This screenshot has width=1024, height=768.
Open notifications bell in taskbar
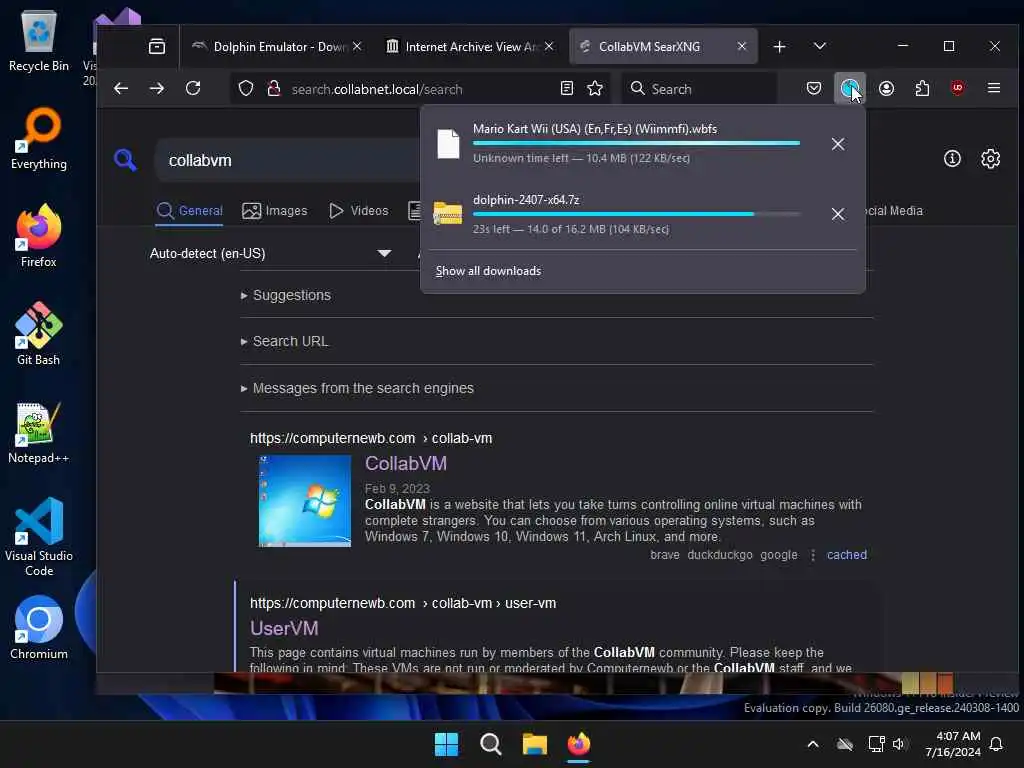coord(996,744)
